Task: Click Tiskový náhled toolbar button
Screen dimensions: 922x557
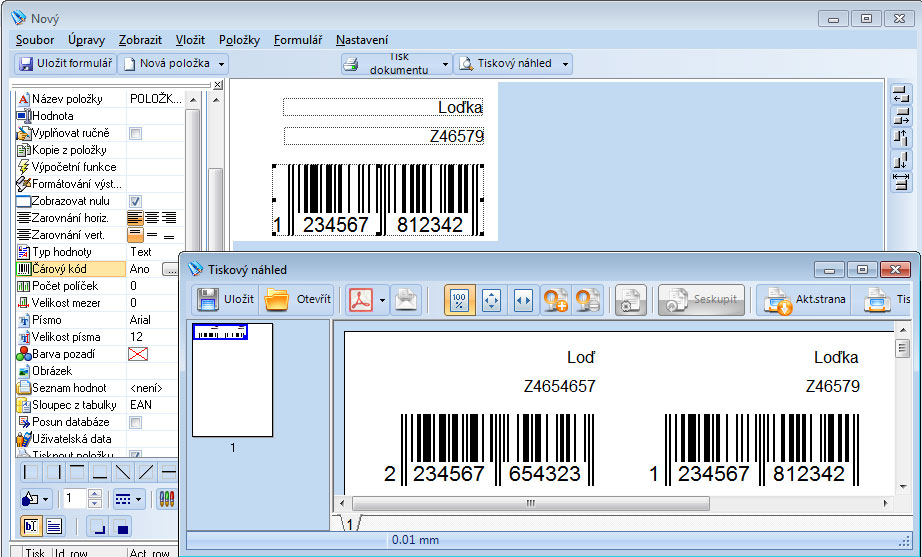Action: pyautogui.click(x=506, y=64)
